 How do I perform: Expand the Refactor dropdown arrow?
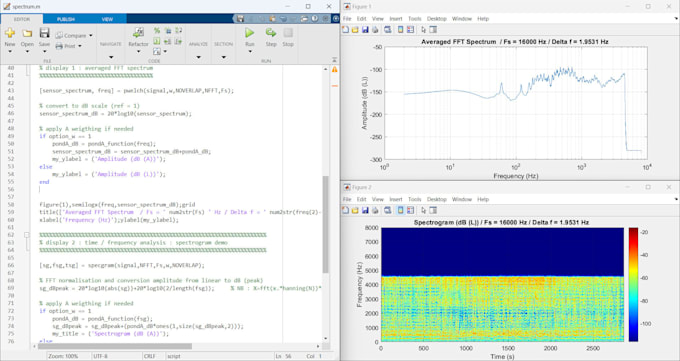click(x=138, y=52)
